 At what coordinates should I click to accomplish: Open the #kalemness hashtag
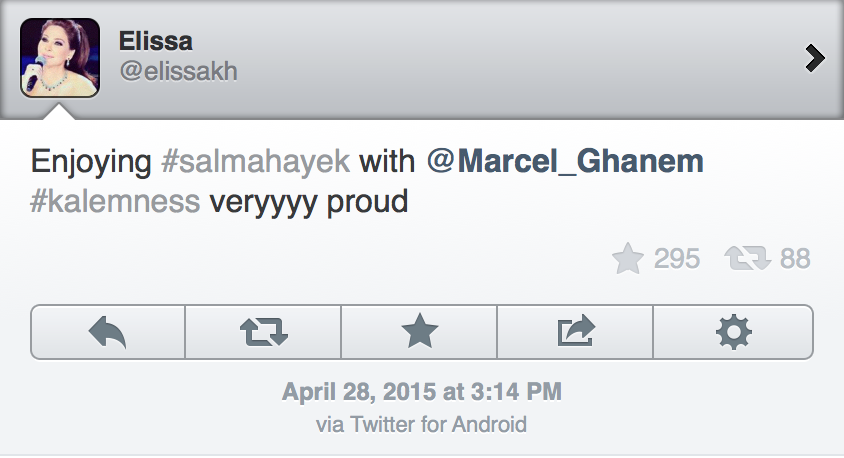click(116, 201)
